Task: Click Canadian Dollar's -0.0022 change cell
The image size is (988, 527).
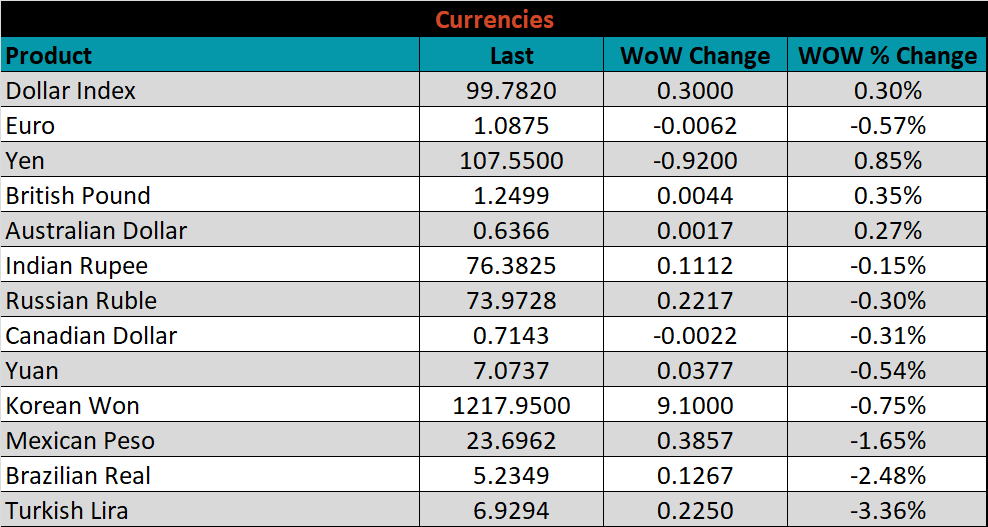Action: tap(695, 336)
